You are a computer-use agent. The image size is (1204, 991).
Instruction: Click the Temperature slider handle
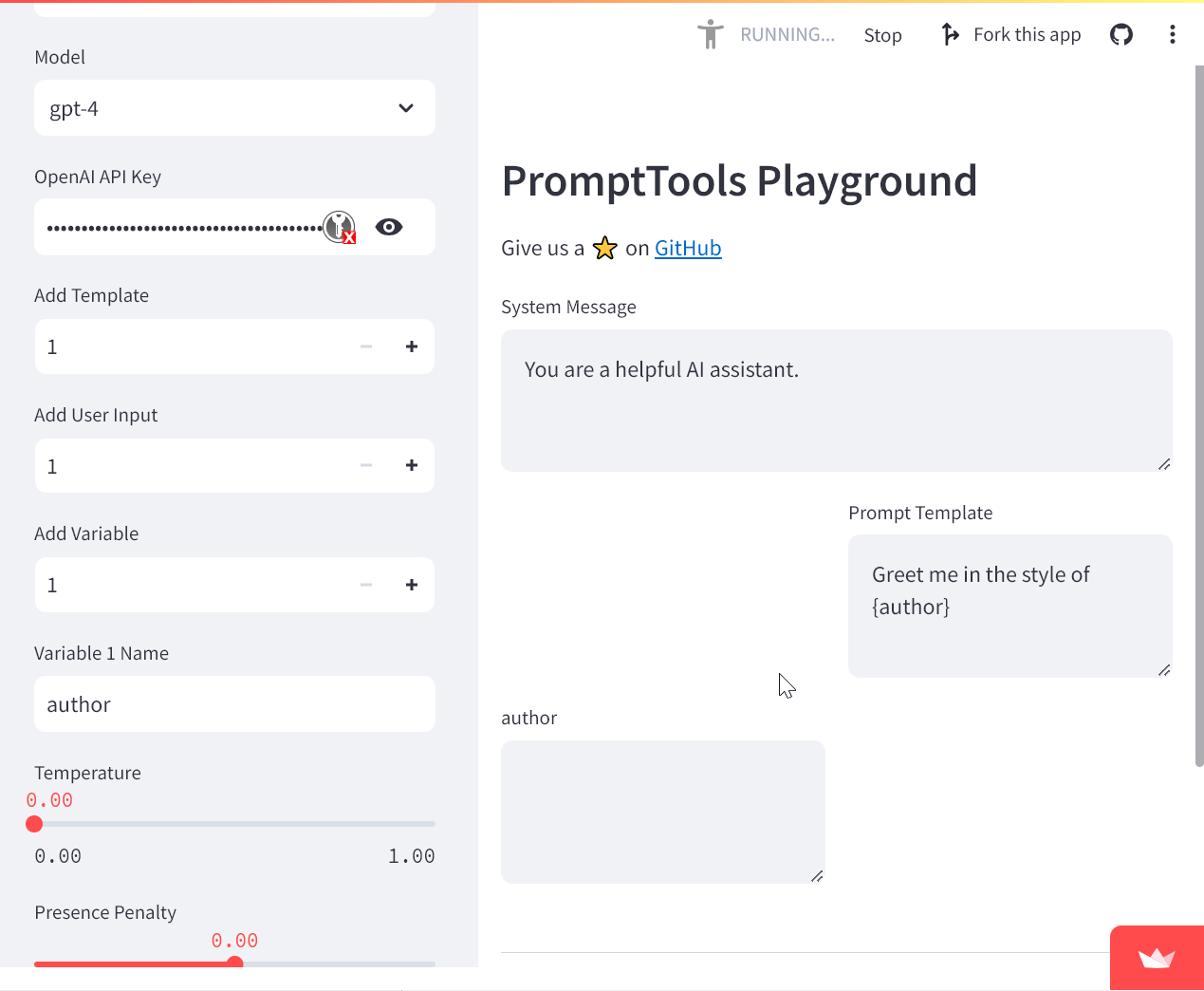click(x=34, y=824)
